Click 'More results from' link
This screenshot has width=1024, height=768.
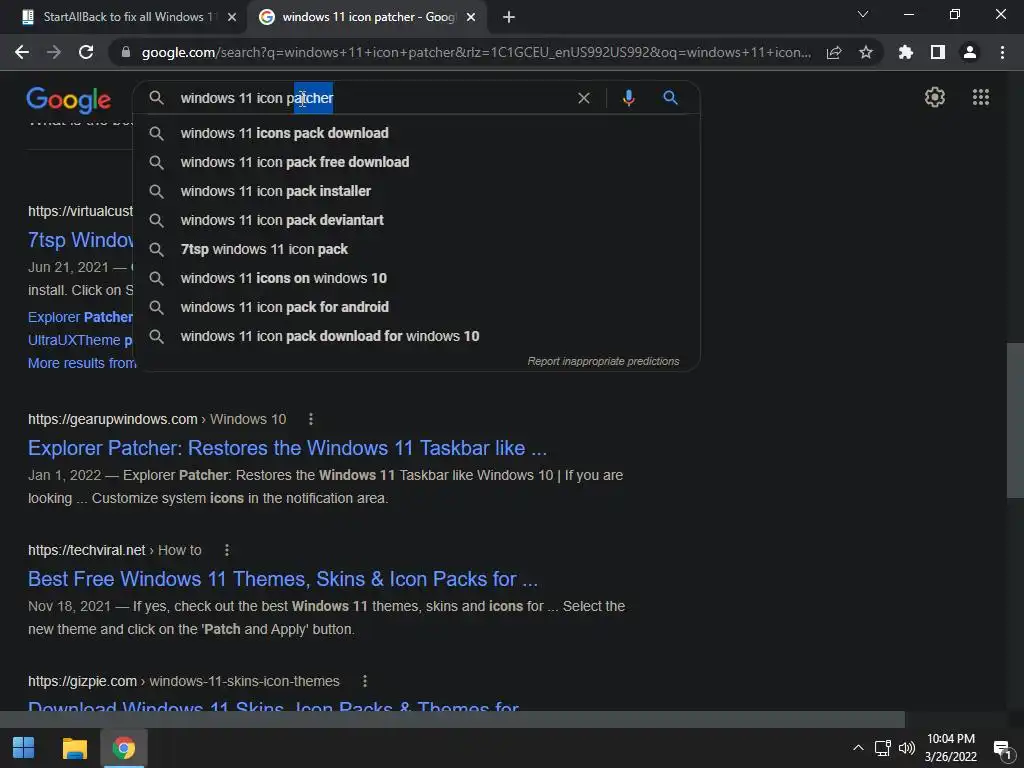coord(82,363)
